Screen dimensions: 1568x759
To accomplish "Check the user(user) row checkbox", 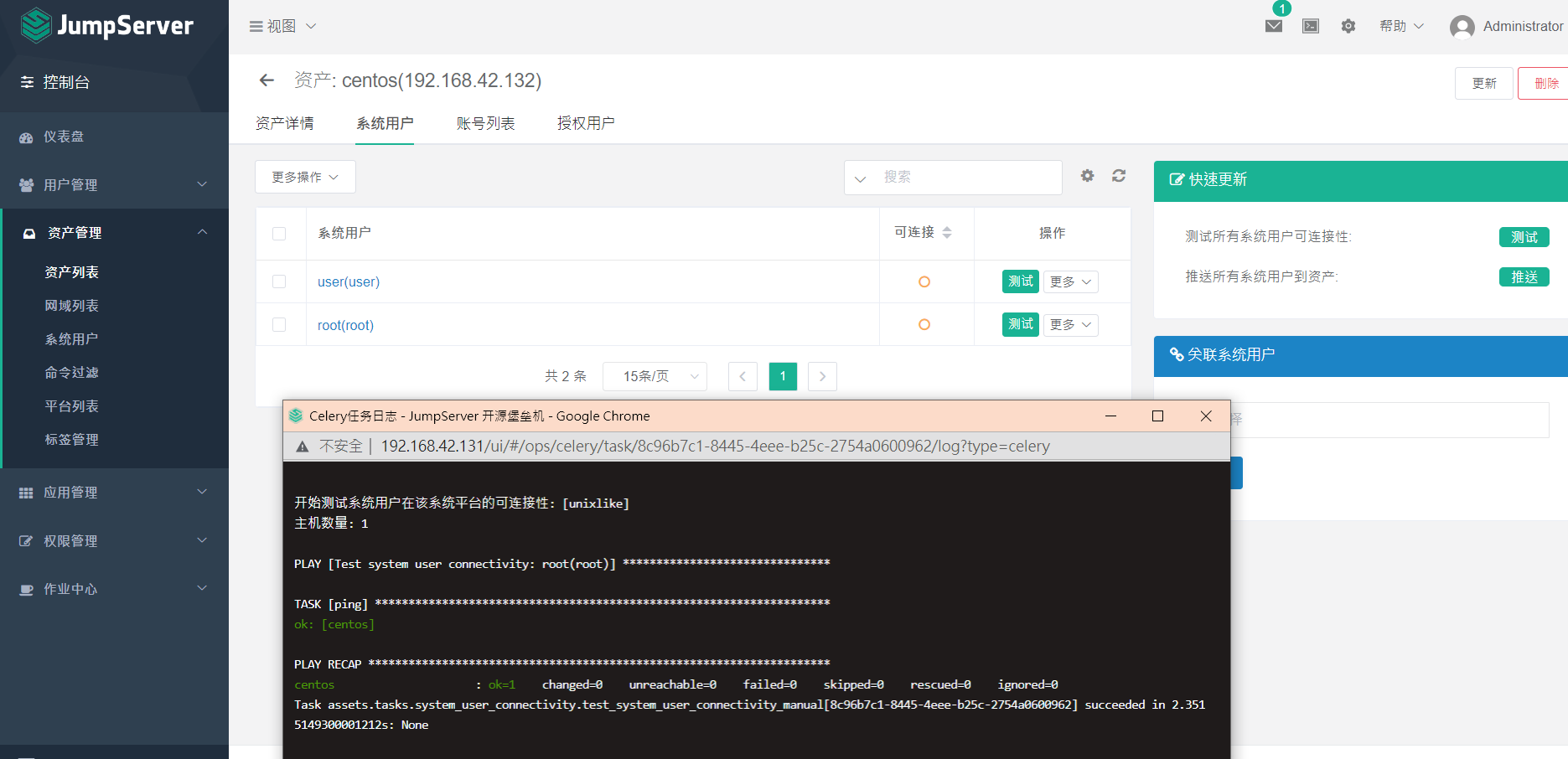I will click(279, 281).
